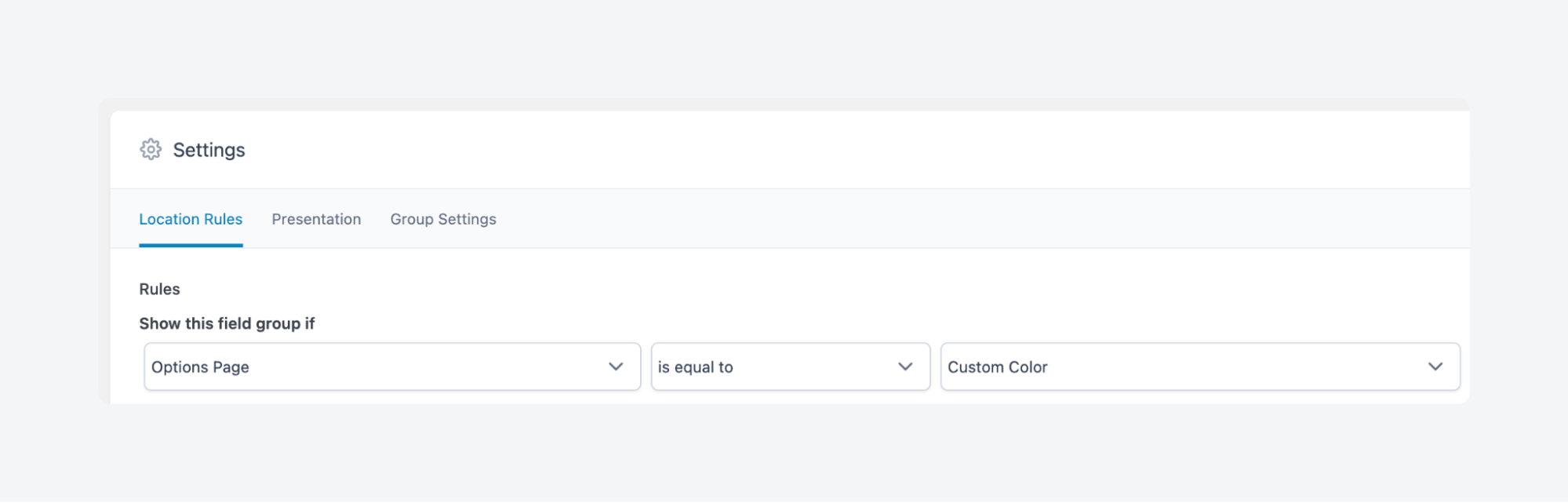Select the Location Rules tab
Image resolution: width=1568 pixels, height=503 pixels.
191,219
